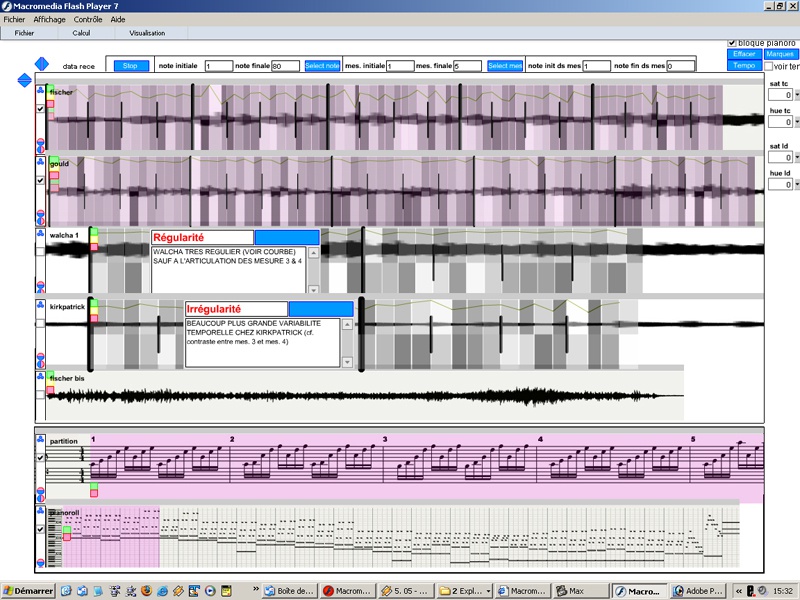Click the green marker square on fischer track
The image size is (800, 600).
point(51,91)
